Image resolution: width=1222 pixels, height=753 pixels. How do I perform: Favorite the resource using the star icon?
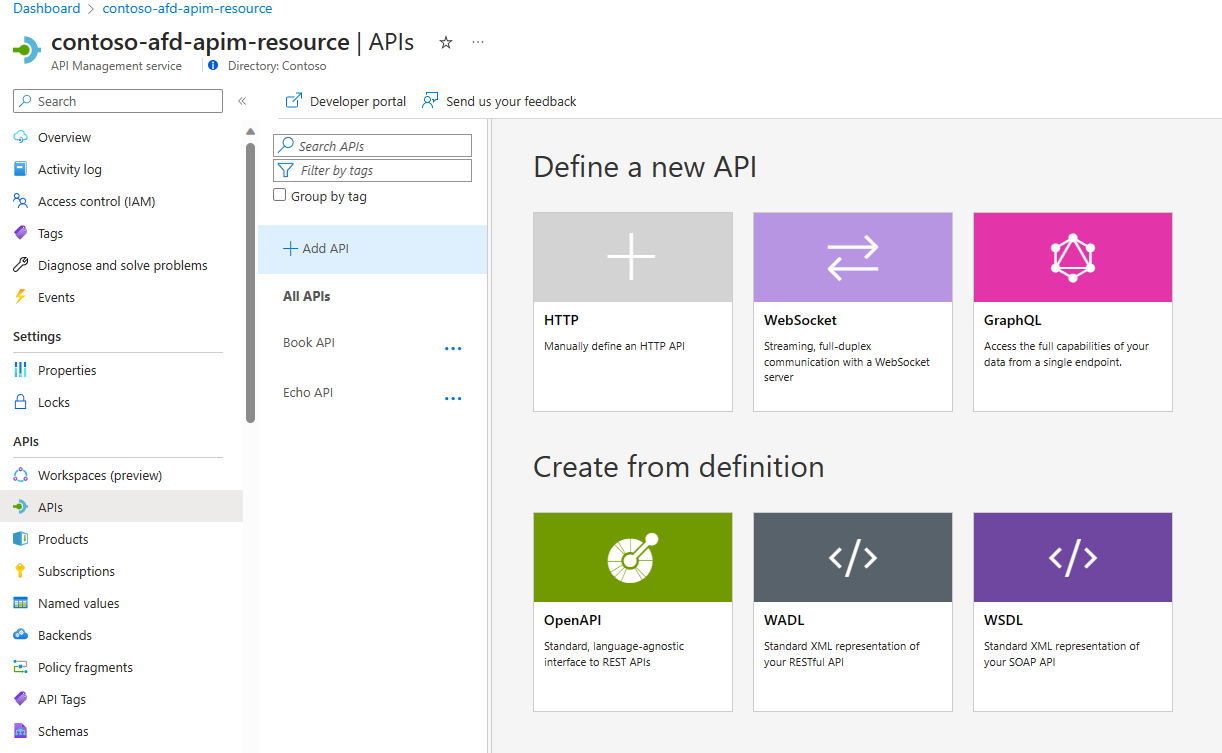pyautogui.click(x=445, y=43)
